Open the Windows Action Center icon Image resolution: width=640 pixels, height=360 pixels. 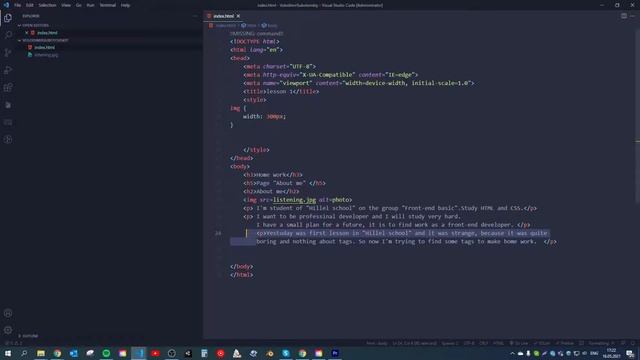pos(631,353)
